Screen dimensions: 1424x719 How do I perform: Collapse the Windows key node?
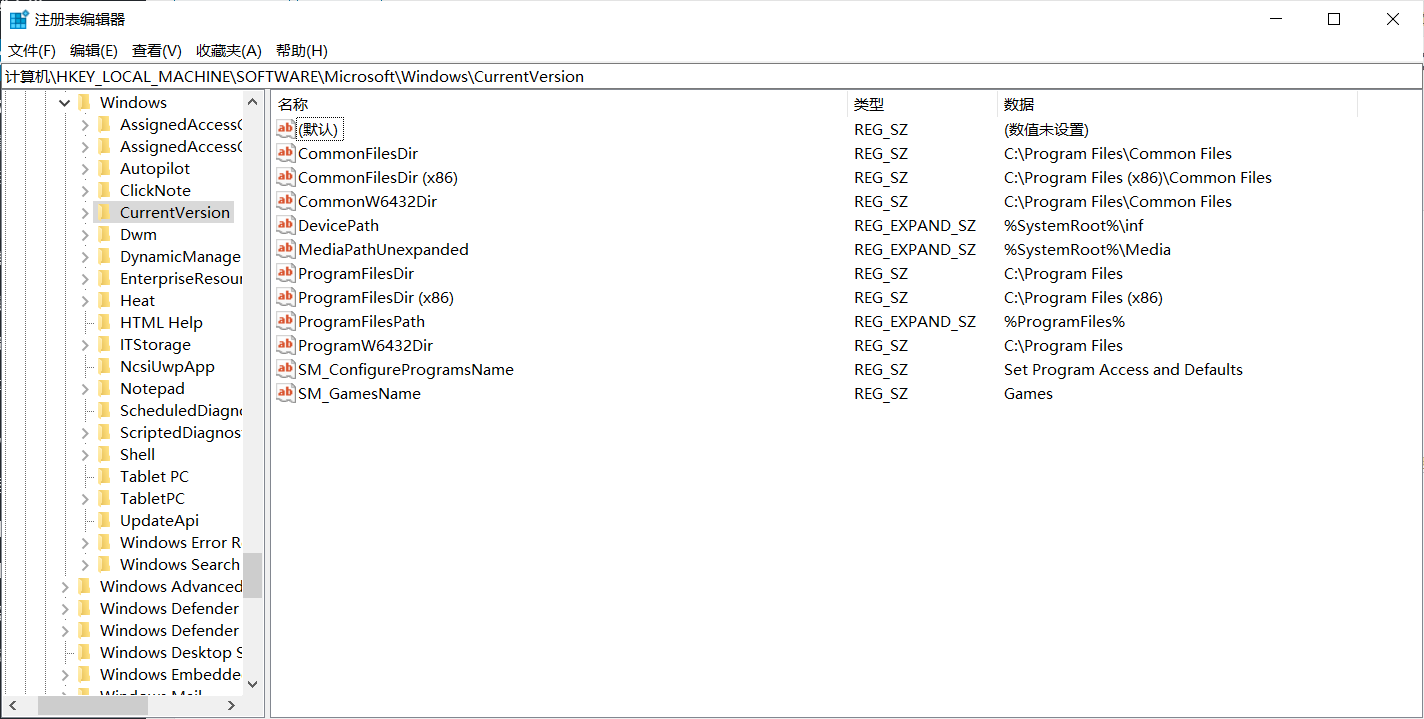coord(65,102)
